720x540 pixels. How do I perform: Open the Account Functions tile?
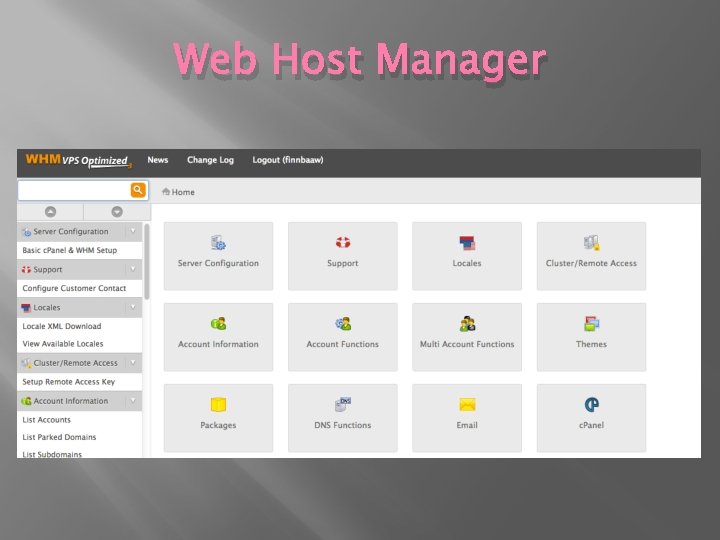[343, 337]
